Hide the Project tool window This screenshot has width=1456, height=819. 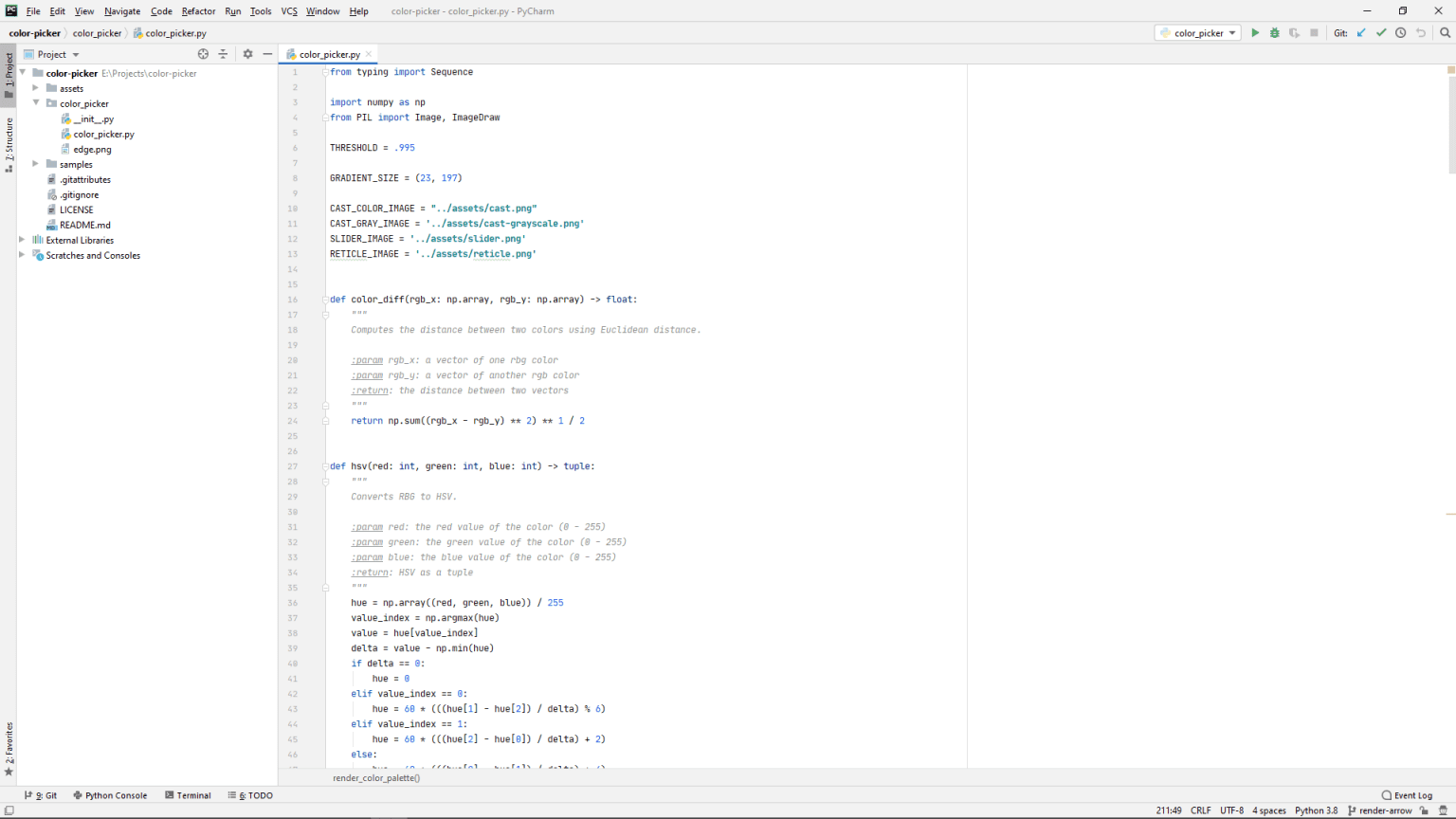click(x=267, y=54)
